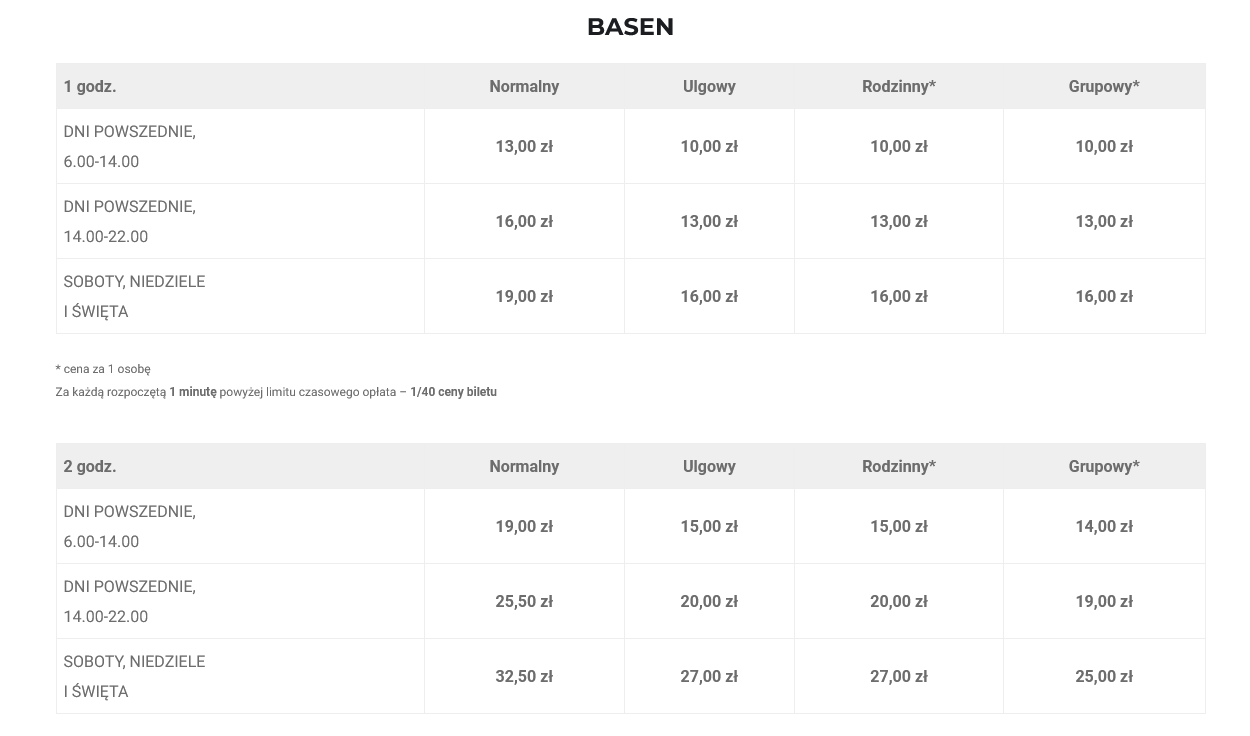This screenshot has width=1250, height=736.
Task: Click the '1/40 ceny biletu' bold text
Action: [x=453, y=392]
